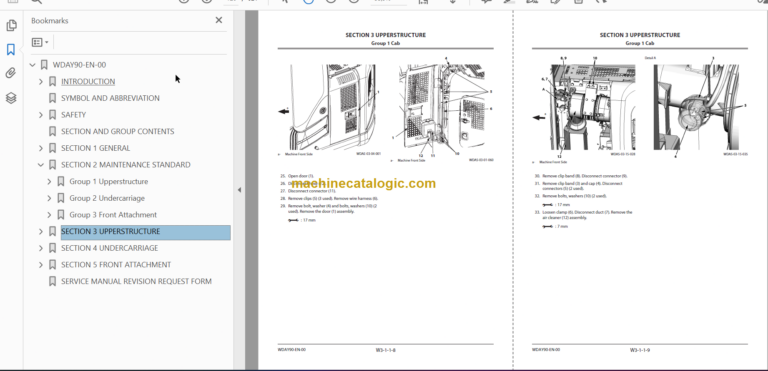This screenshot has width=768, height=371.
Task: Click the 'Bookmarks' pane title
Action: (x=49, y=21)
